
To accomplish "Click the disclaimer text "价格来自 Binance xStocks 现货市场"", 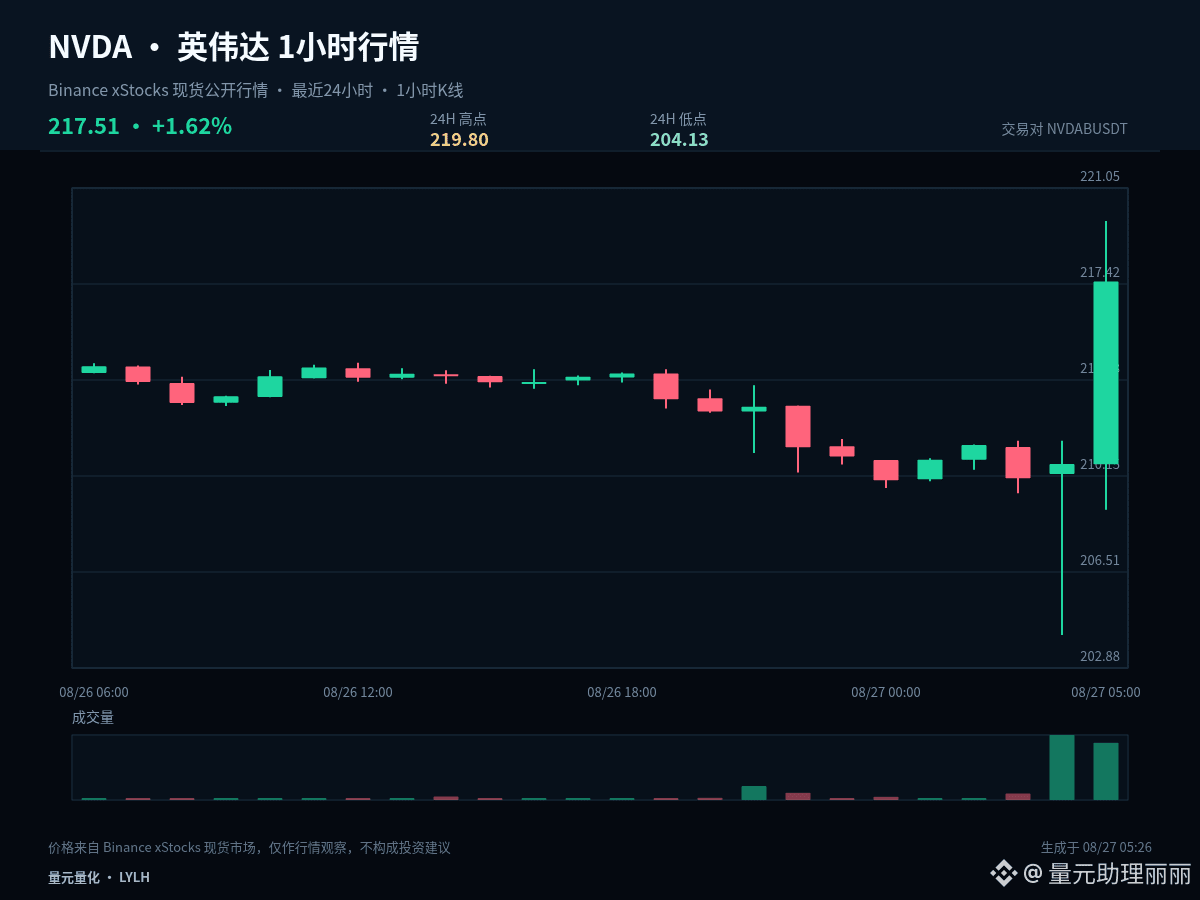I will tap(154, 847).
